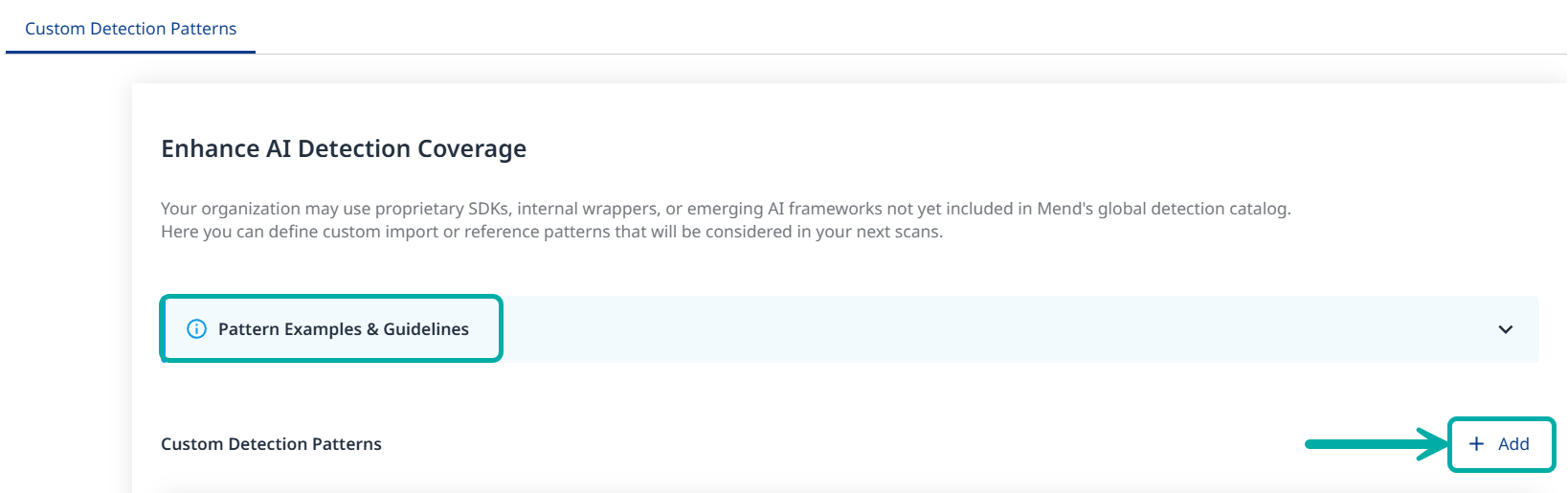Image resolution: width=1568 pixels, height=493 pixels.
Task: Click the blue underline beneath the active tab
Action: pos(130,52)
